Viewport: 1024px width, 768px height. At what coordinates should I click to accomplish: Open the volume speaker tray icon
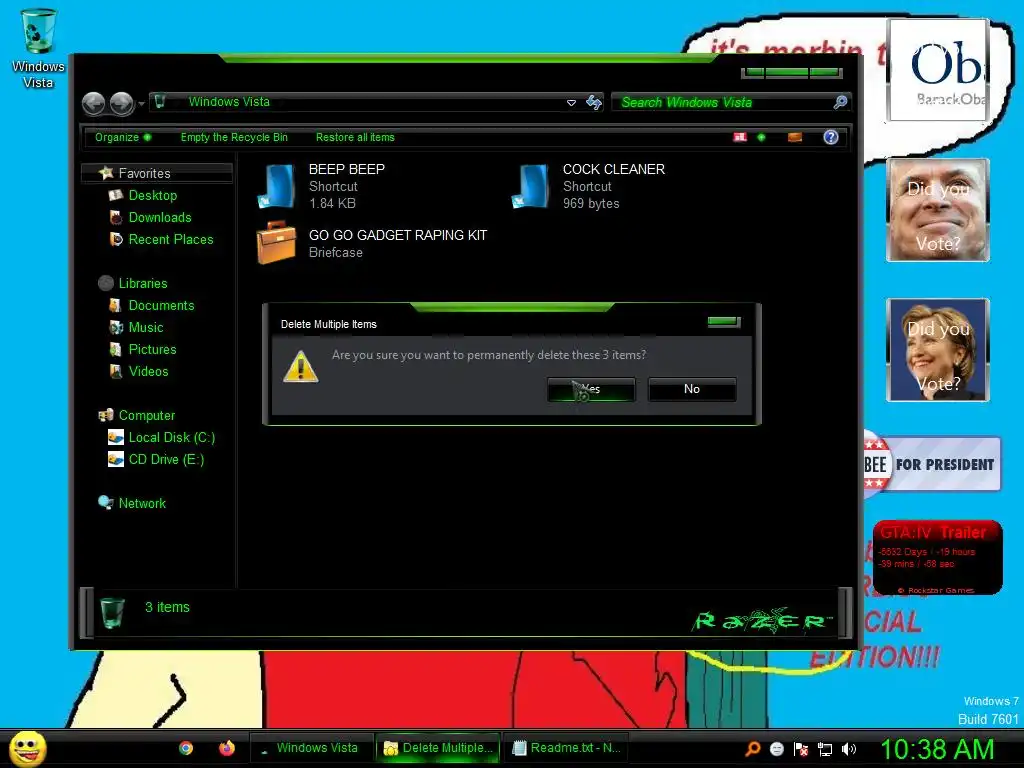coord(848,749)
